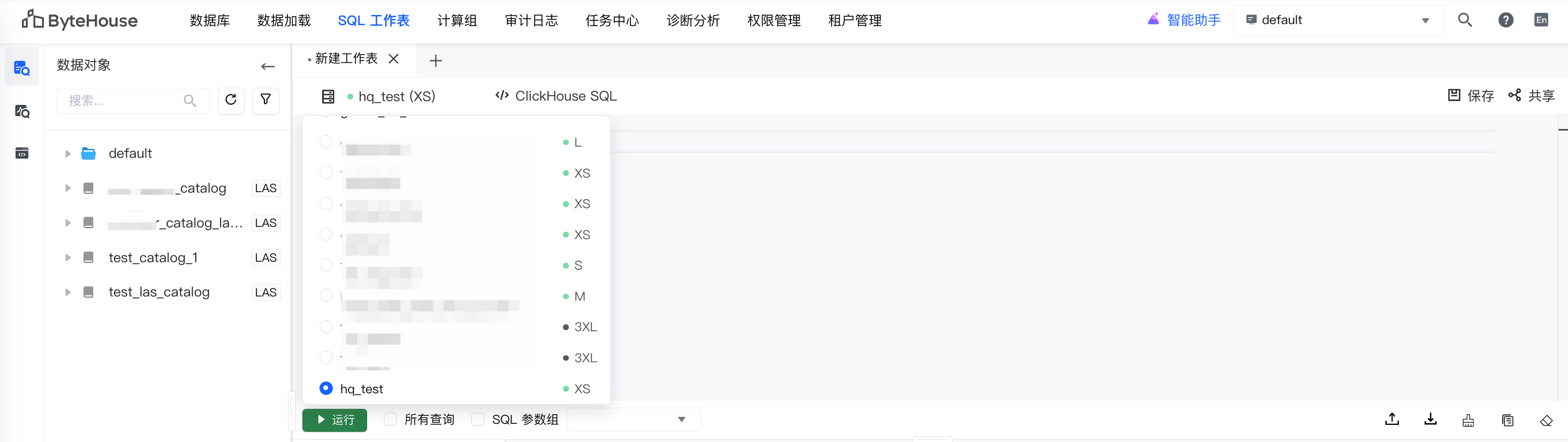Select the radio button for the L group
This screenshot has width=1568, height=442.
tap(326, 142)
